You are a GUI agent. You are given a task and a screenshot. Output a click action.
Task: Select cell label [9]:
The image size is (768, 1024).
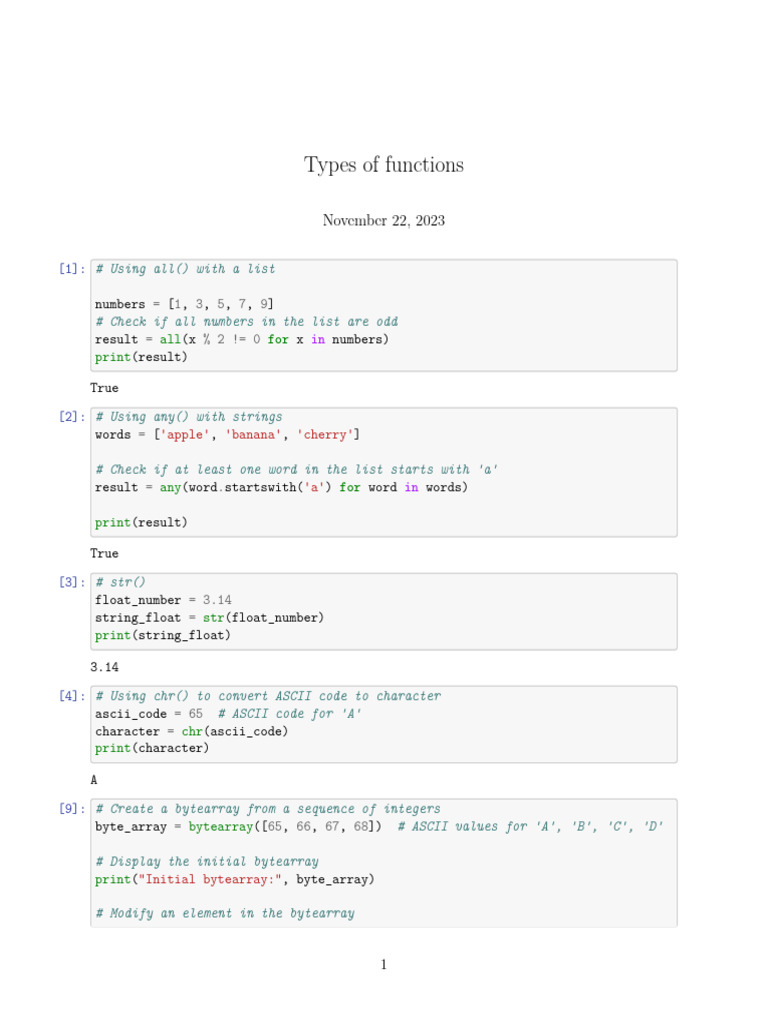tap(71, 809)
